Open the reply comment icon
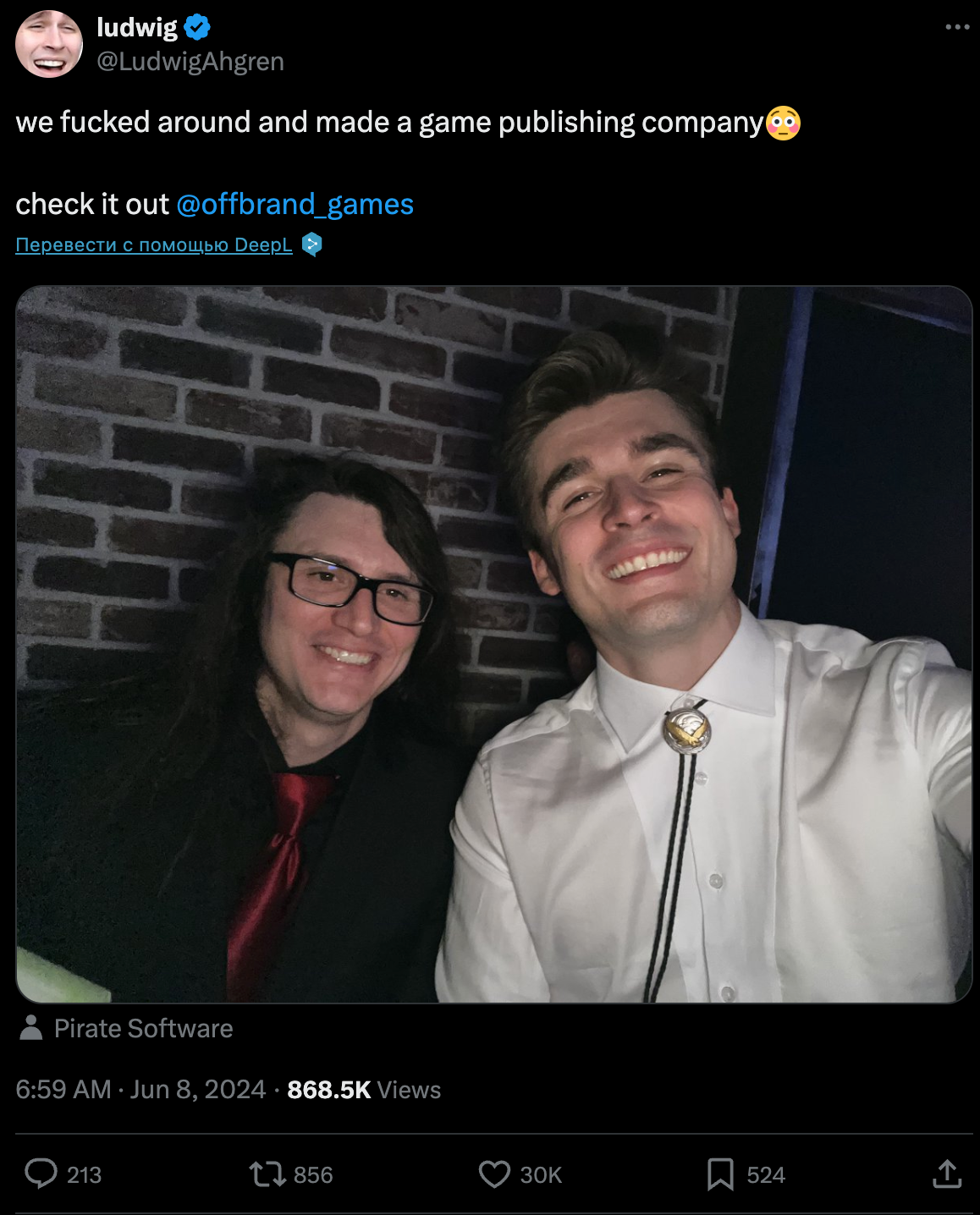Screen dimensions: 980x1215 click(41, 1174)
